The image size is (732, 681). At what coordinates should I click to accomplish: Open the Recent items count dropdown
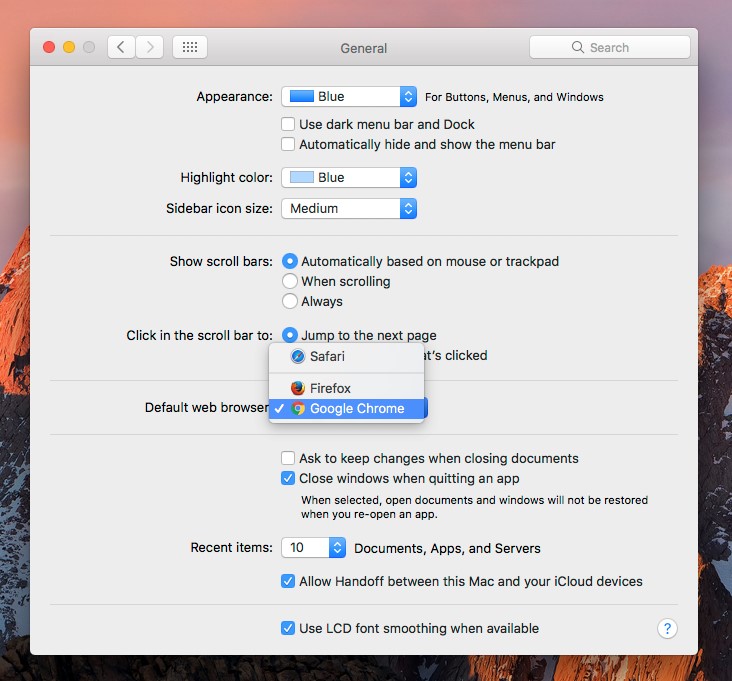[314, 548]
